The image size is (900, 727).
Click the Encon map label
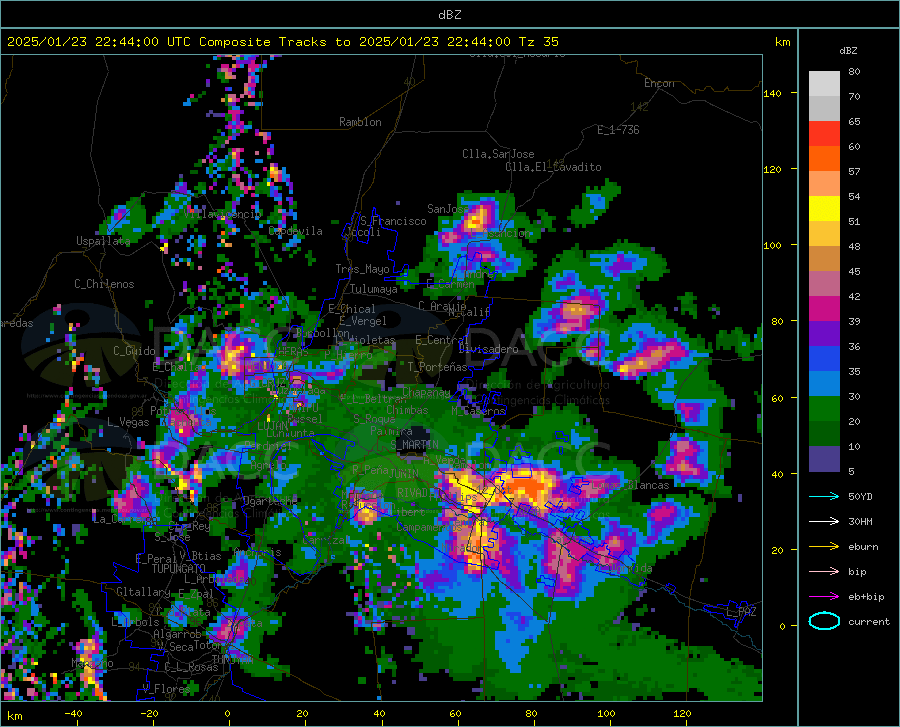(x=659, y=83)
